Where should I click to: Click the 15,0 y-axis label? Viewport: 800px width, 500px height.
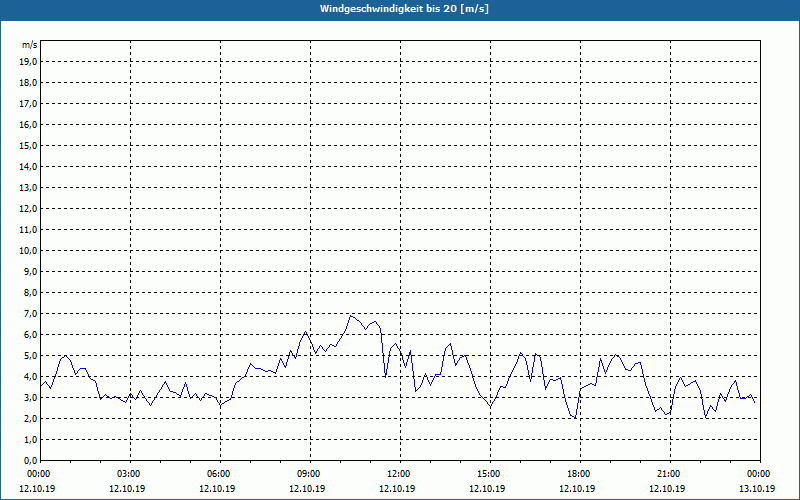click(x=28, y=145)
